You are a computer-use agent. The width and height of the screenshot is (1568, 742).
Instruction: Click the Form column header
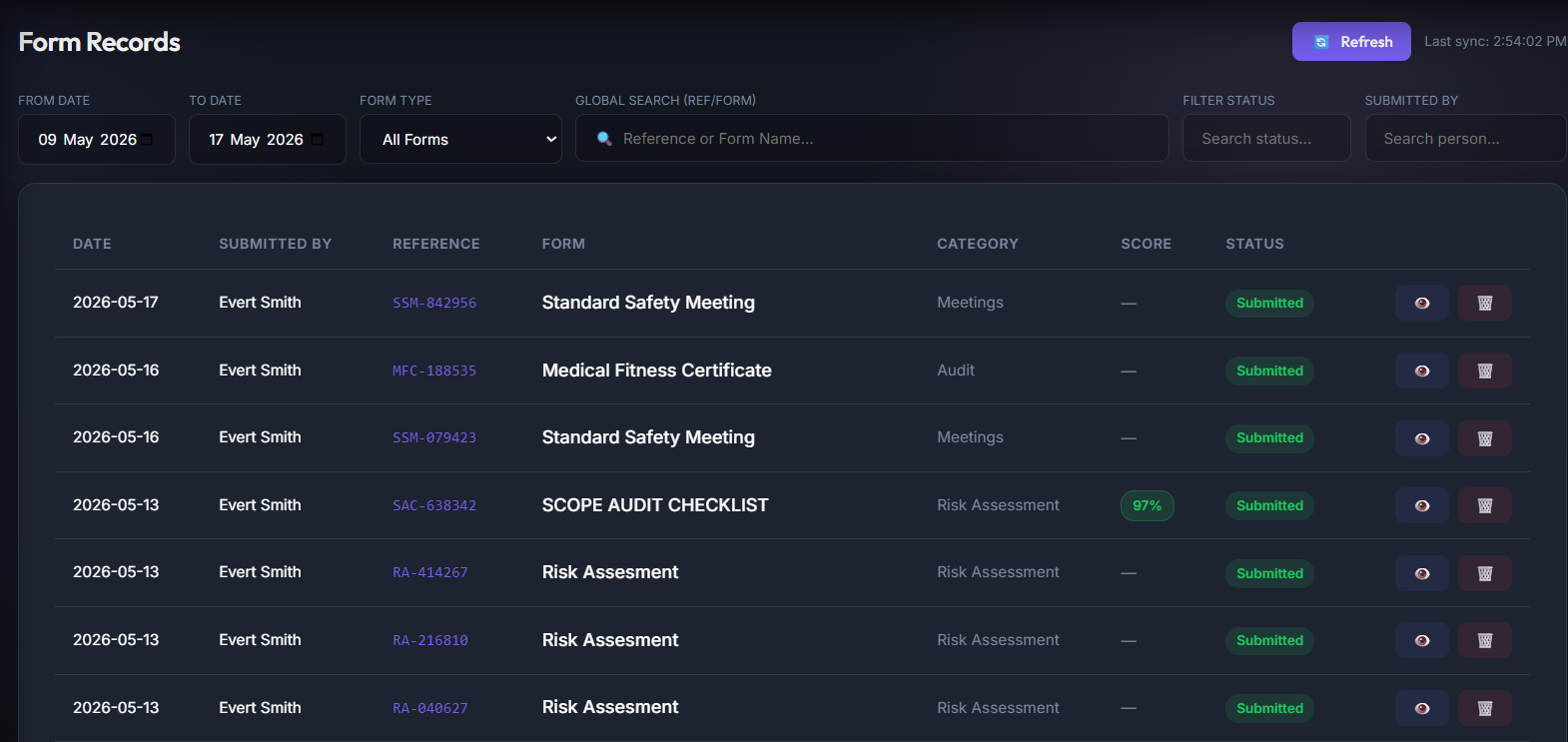(x=563, y=244)
